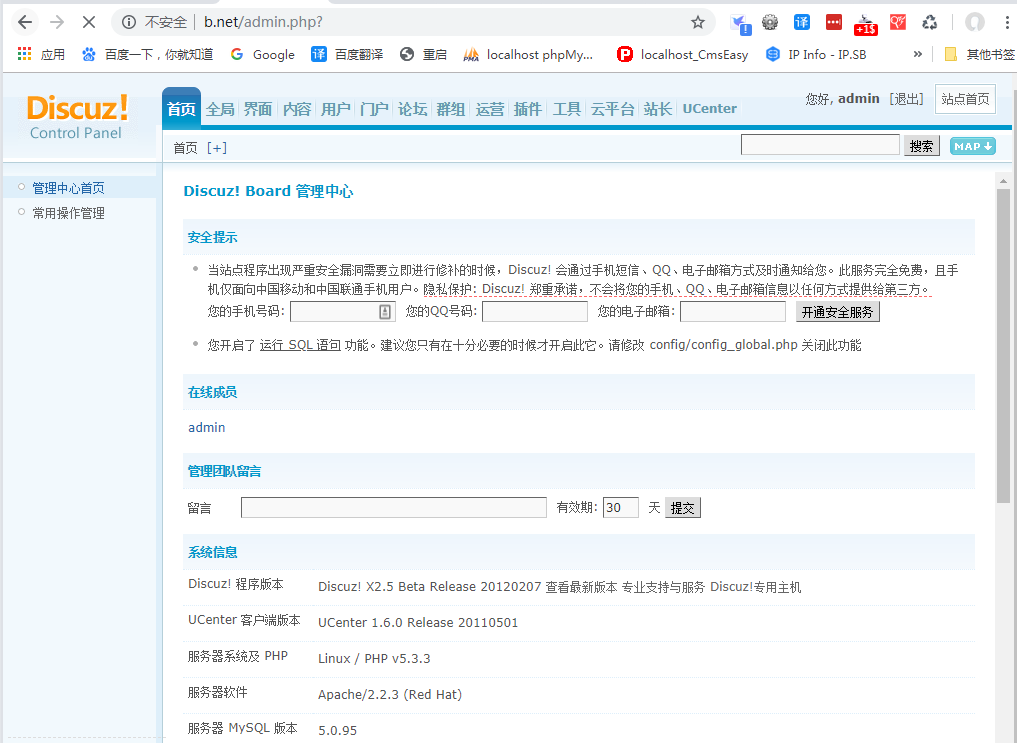The height and width of the screenshot is (743, 1017).
Task: Click the page vertical scrollbar
Action: [1003, 346]
